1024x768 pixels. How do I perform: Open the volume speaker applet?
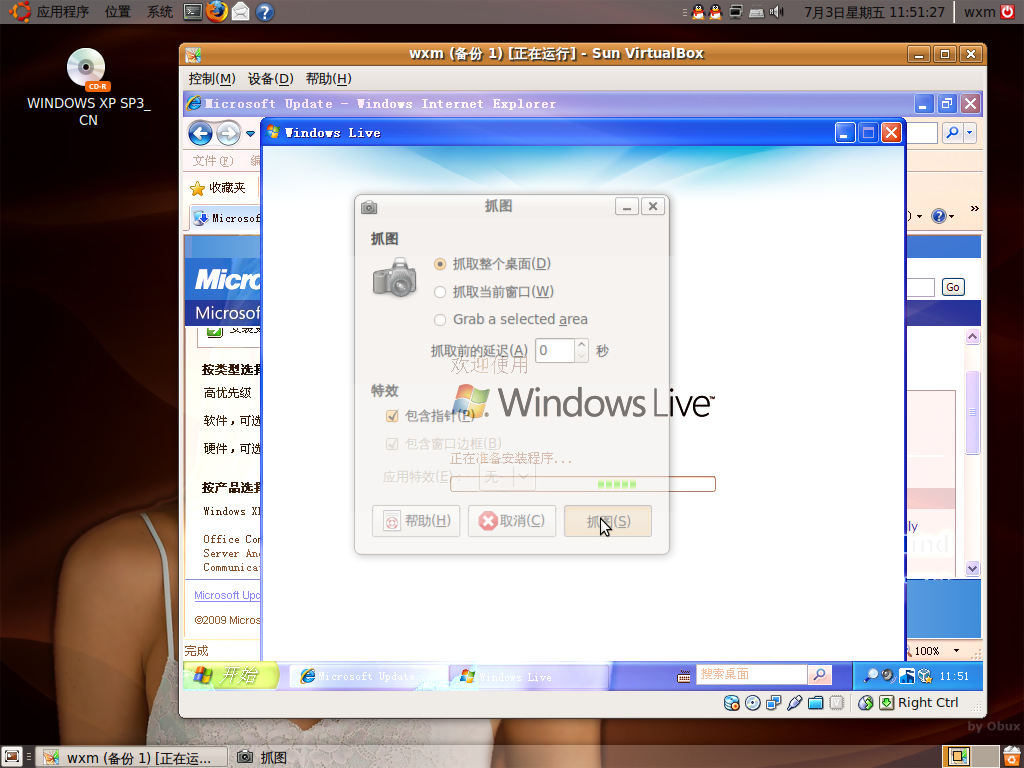pos(776,12)
